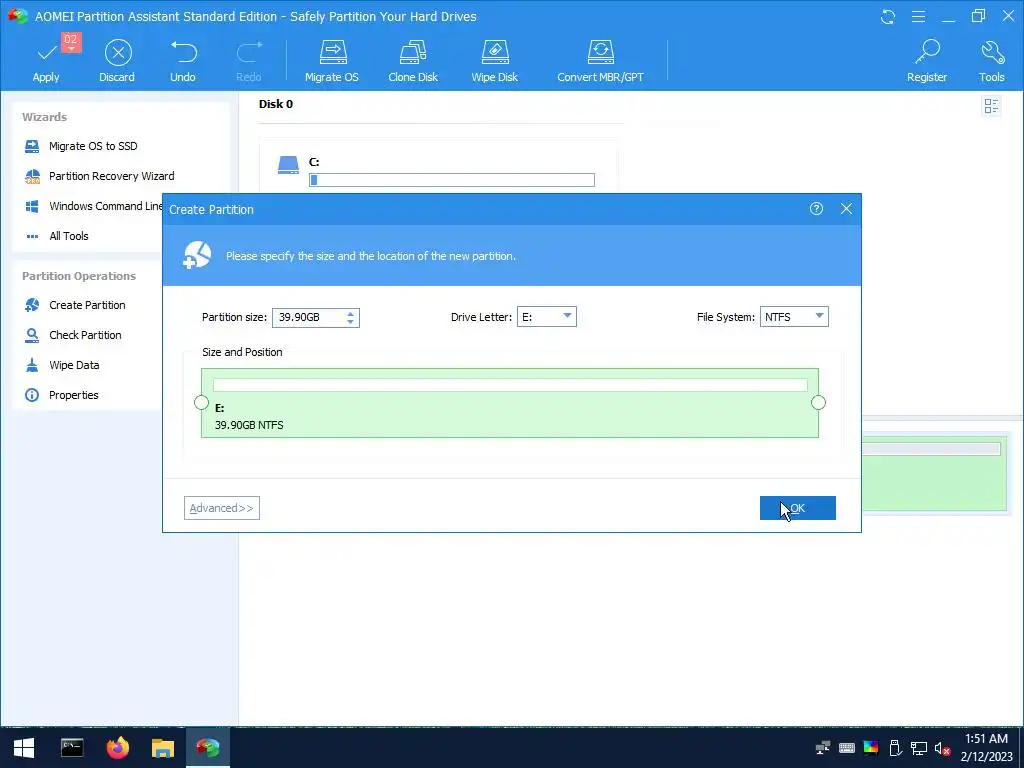Open the volume icon in system tray
This screenshot has width=1024, height=768.
tap(942, 748)
